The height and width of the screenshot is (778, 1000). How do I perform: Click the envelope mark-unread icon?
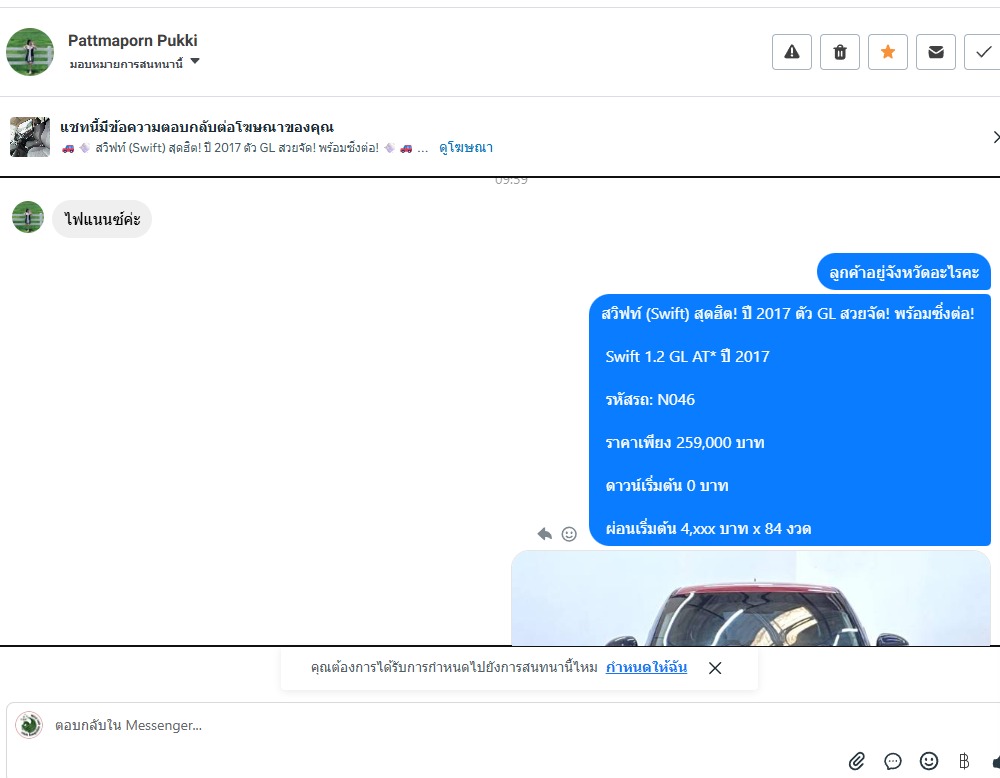936,52
